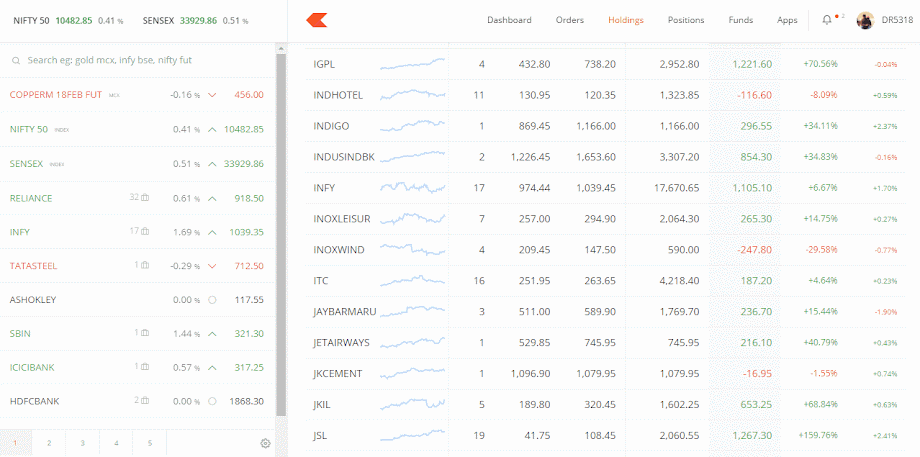Click the search magnifier icon
The height and width of the screenshot is (457, 920).
click(16, 60)
